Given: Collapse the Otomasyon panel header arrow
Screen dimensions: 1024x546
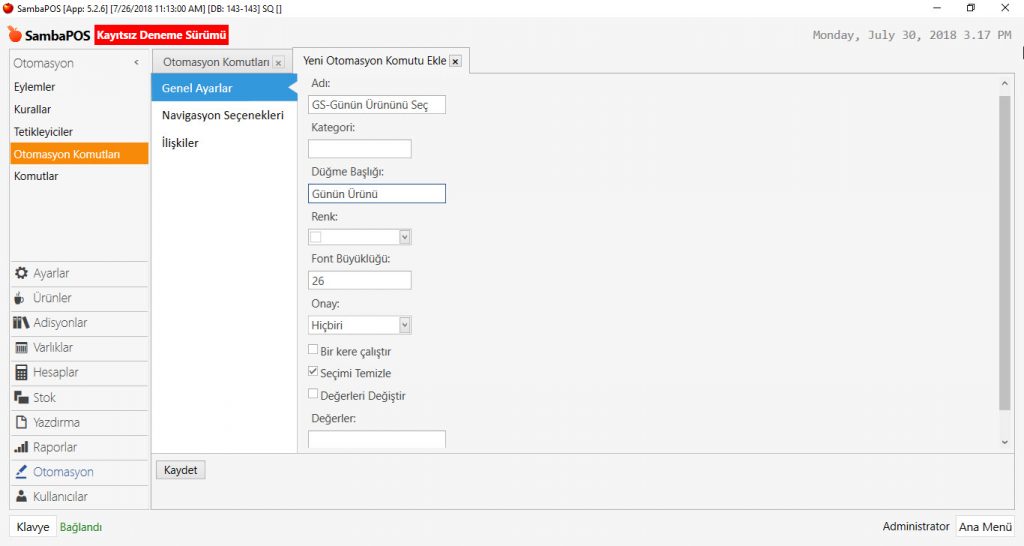Looking at the screenshot, I should [136, 63].
